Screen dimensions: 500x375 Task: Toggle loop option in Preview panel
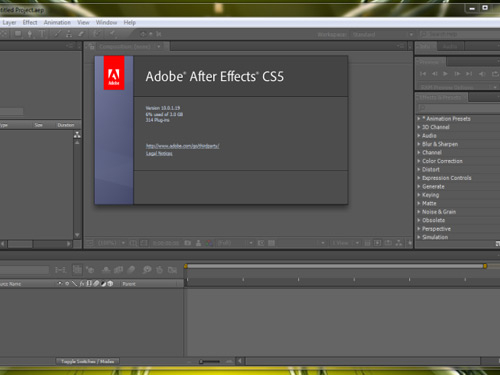[x=495, y=74]
